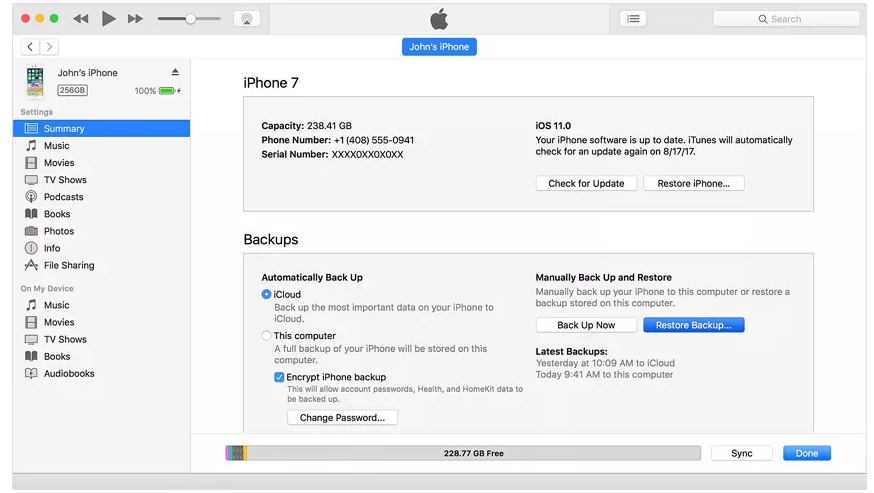Eject John's iPhone with eject icon
Image resolution: width=874 pixels, height=493 pixels.
(x=175, y=72)
